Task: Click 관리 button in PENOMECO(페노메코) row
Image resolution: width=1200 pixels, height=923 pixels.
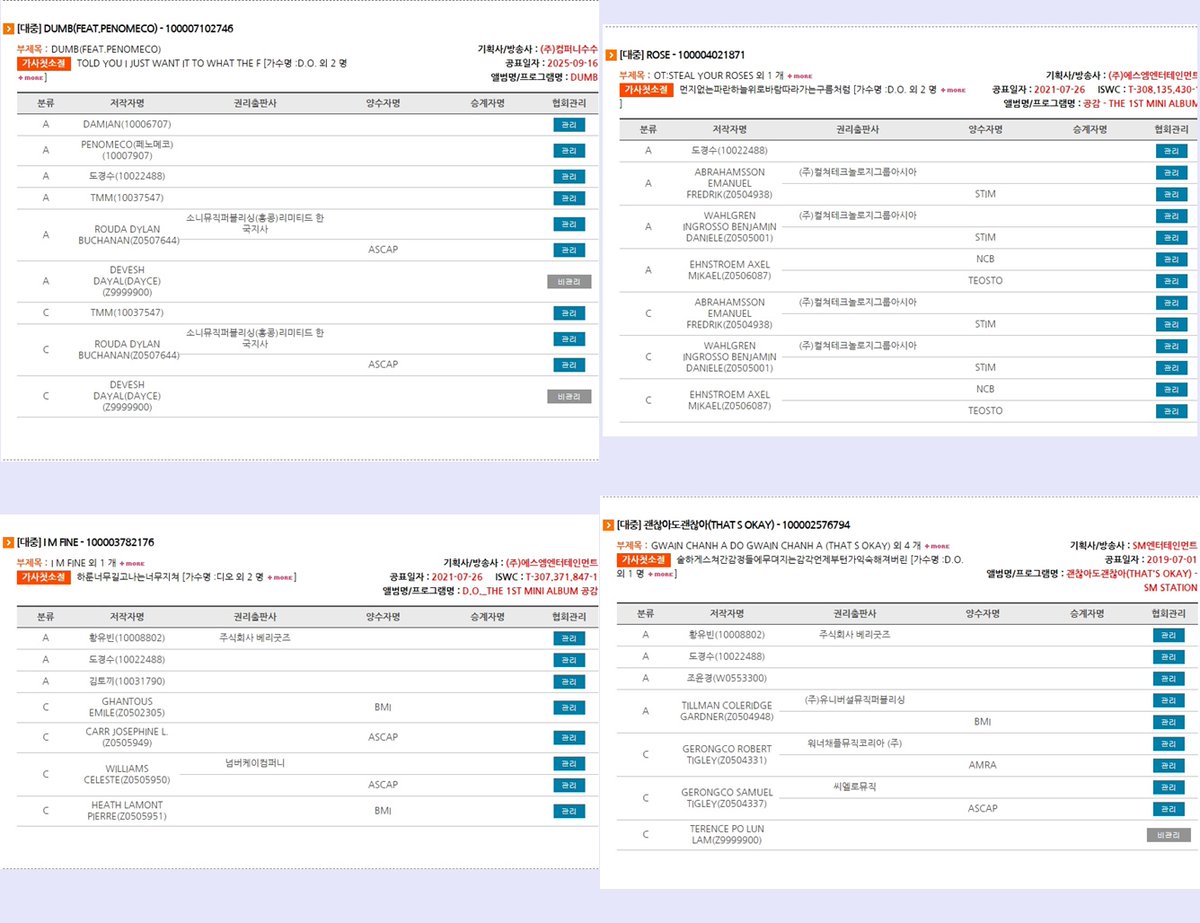Action: (569, 150)
